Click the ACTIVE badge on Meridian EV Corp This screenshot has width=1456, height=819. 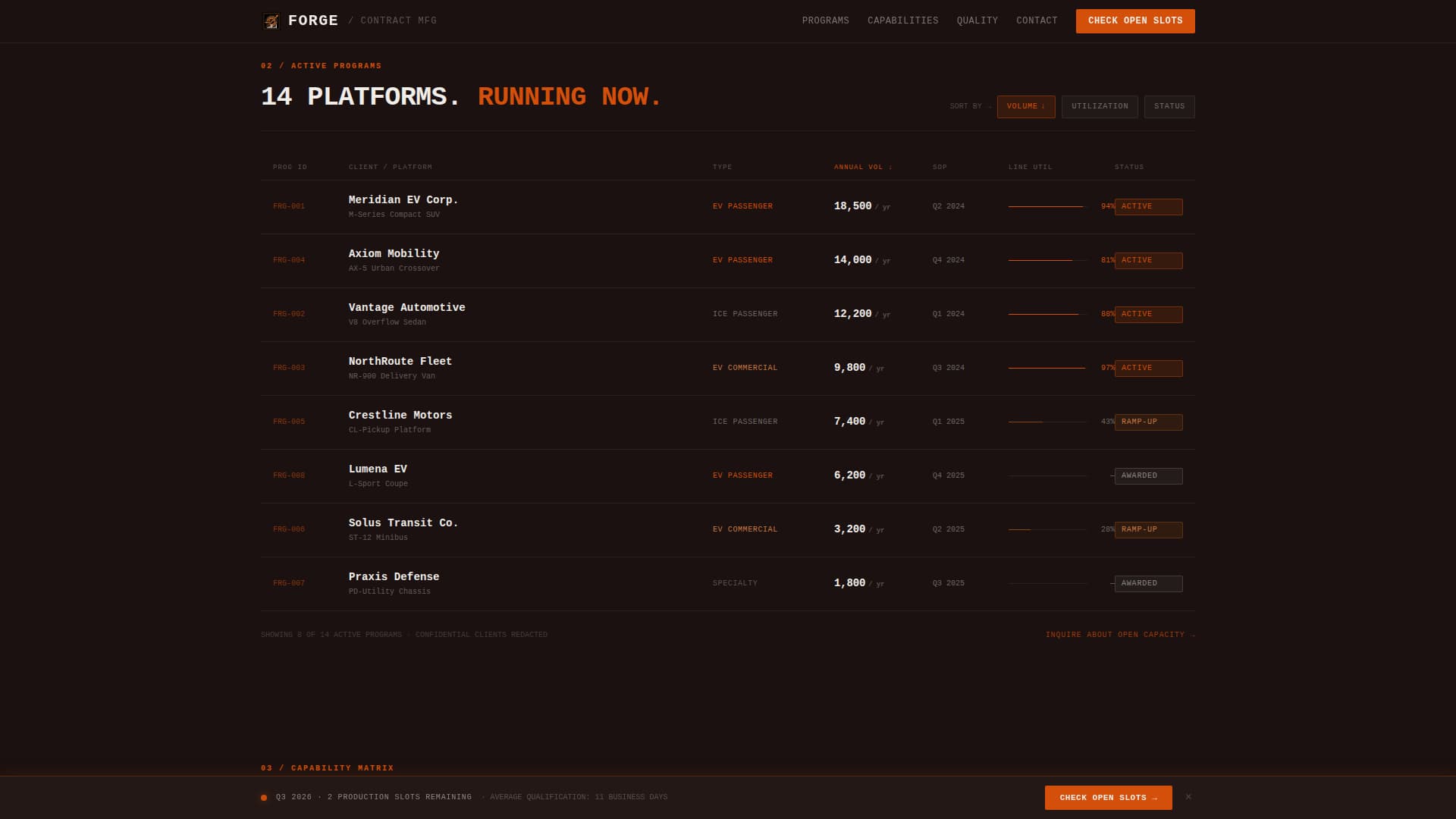point(1148,206)
